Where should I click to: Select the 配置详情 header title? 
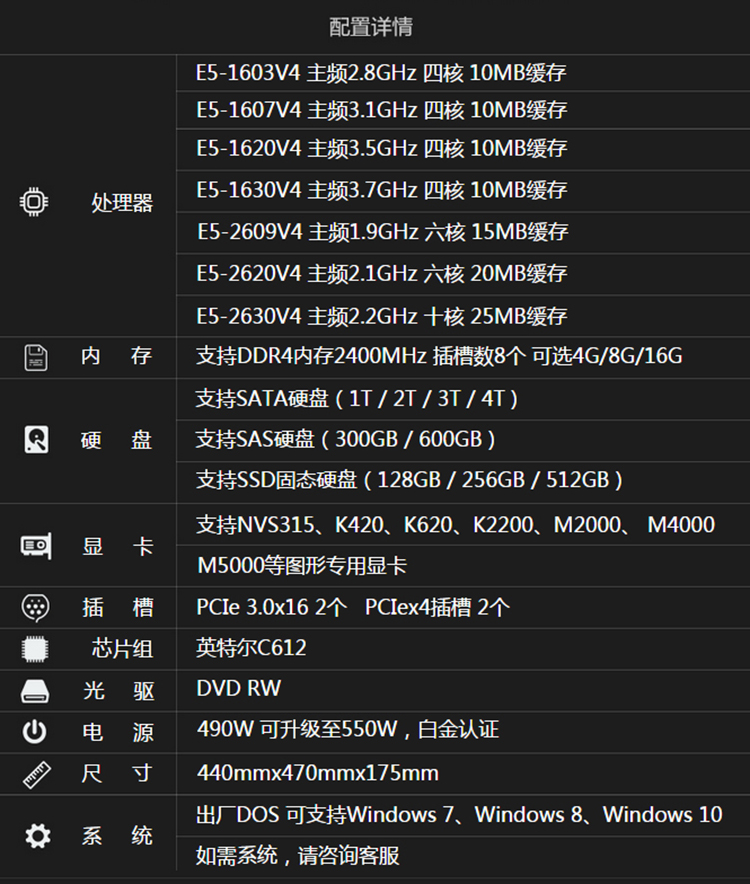coord(371,27)
